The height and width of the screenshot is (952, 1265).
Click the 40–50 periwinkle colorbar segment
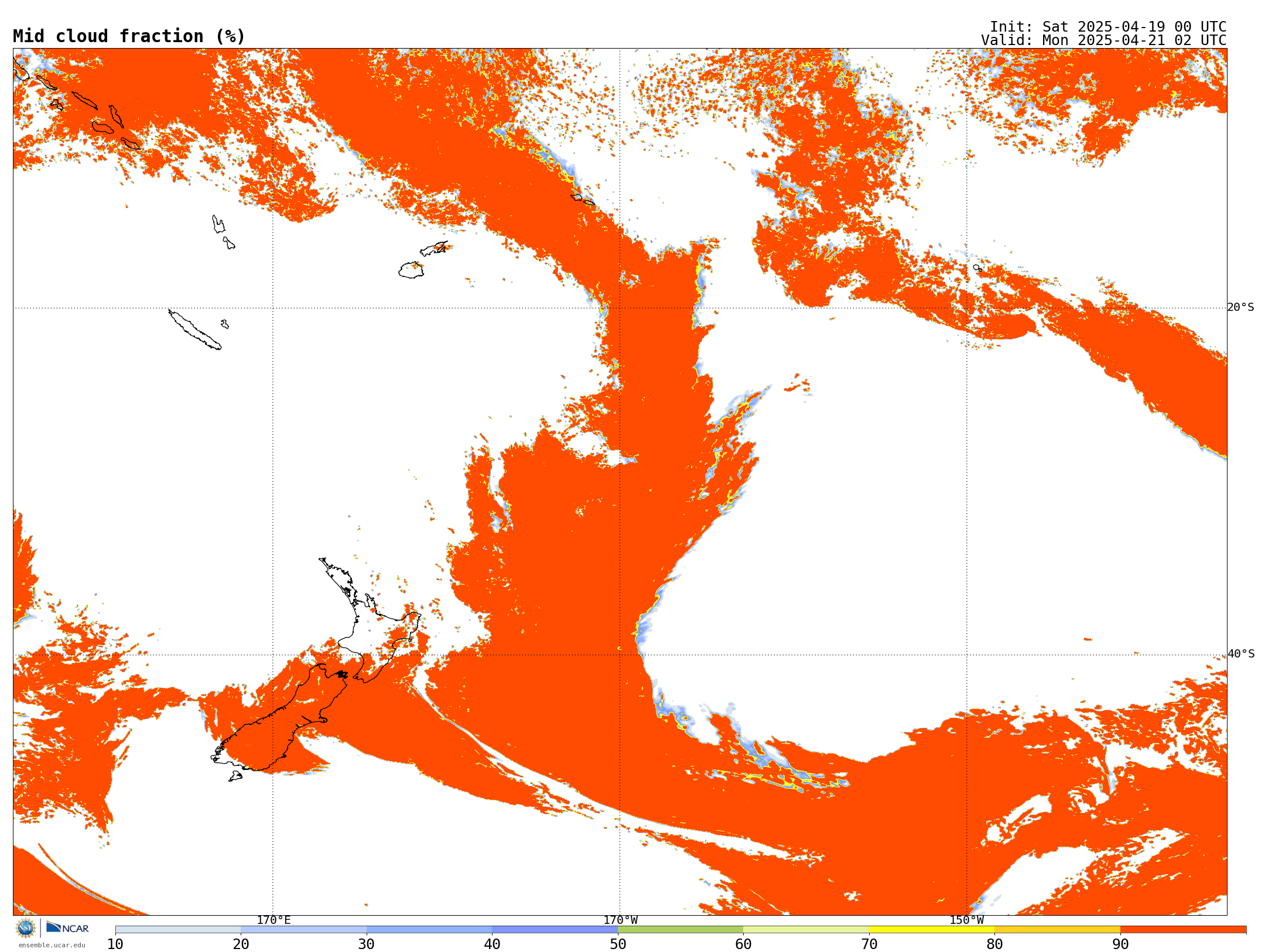(x=555, y=930)
